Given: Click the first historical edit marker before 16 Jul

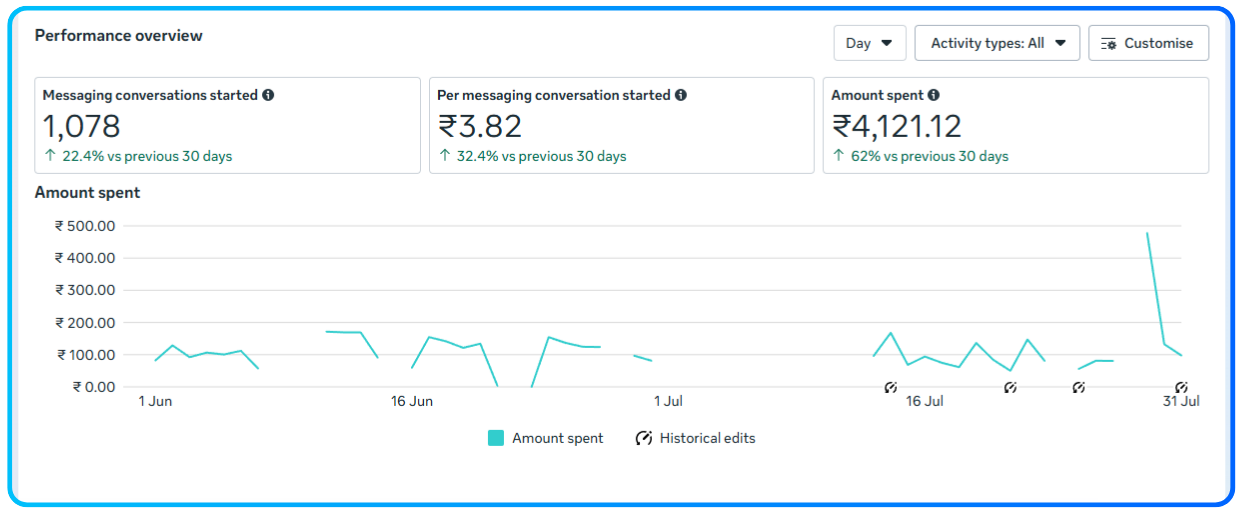Looking at the screenshot, I should (891, 387).
